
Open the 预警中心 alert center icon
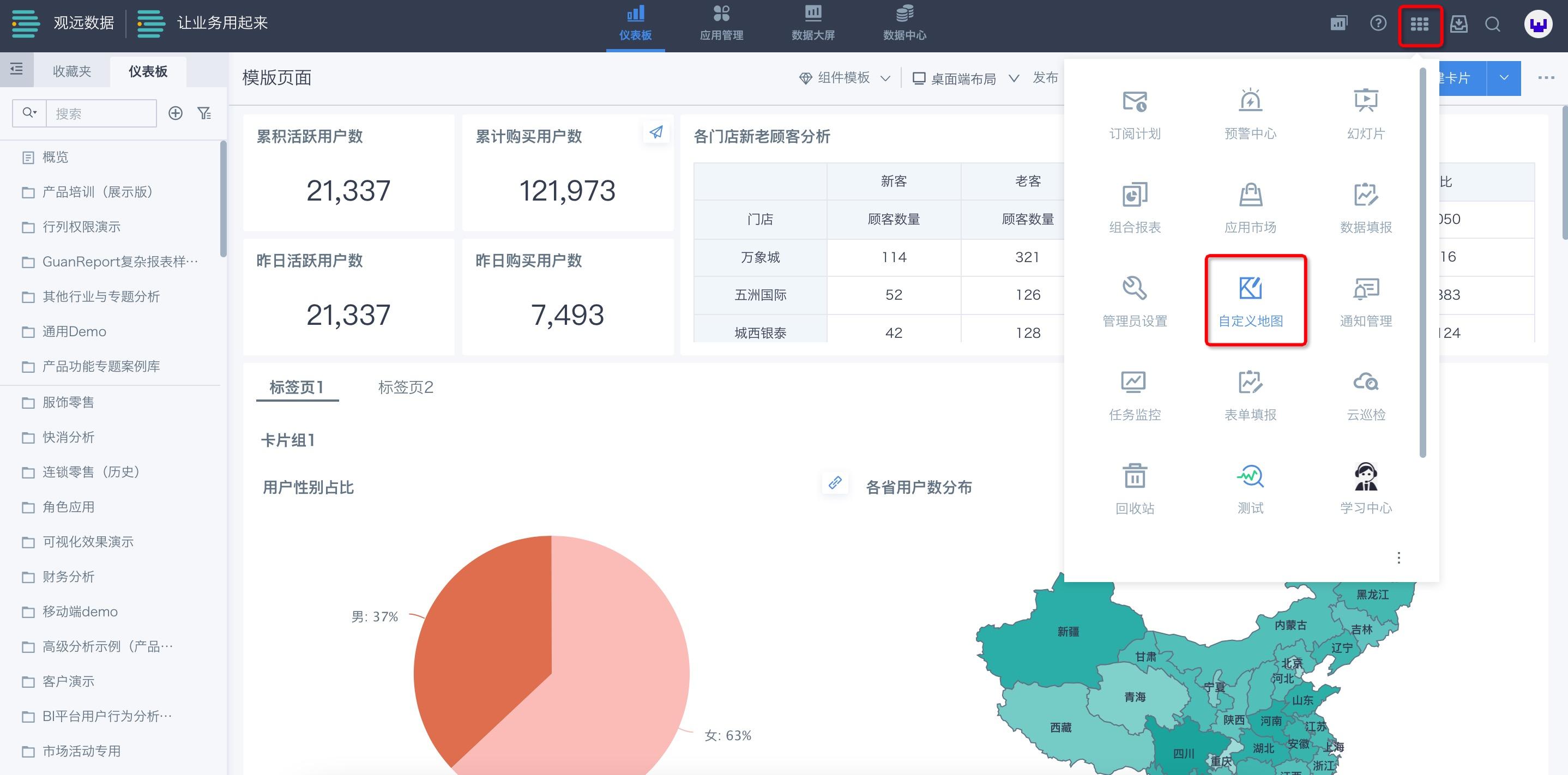click(1250, 100)
